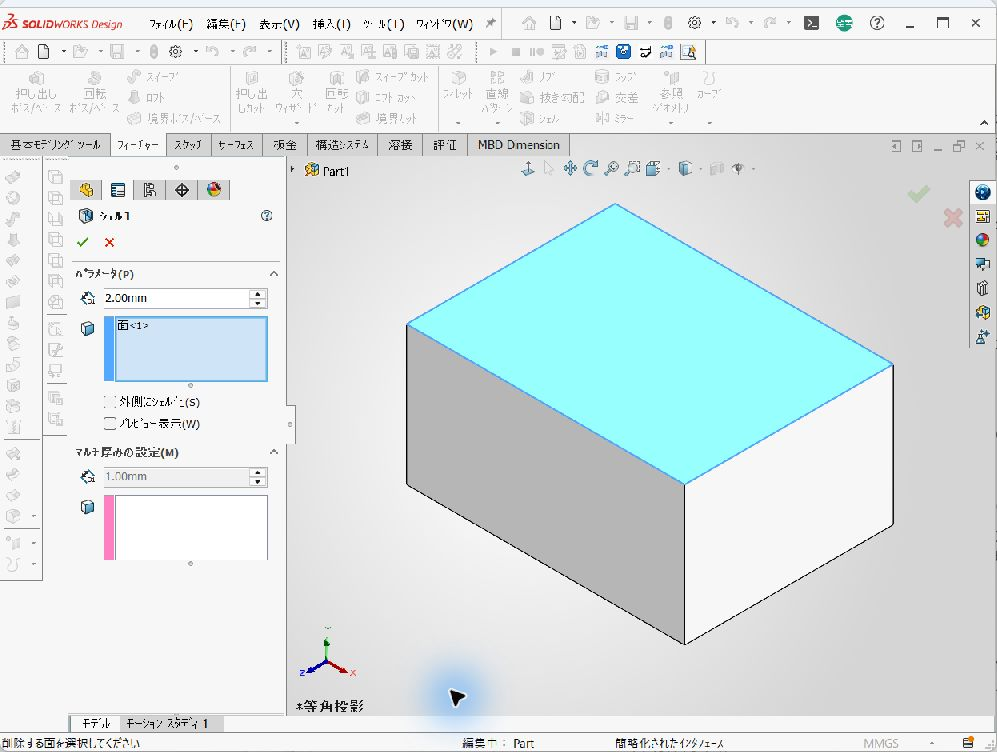Click the Fillet tool

pyautogui.click(x=458, y=85)
